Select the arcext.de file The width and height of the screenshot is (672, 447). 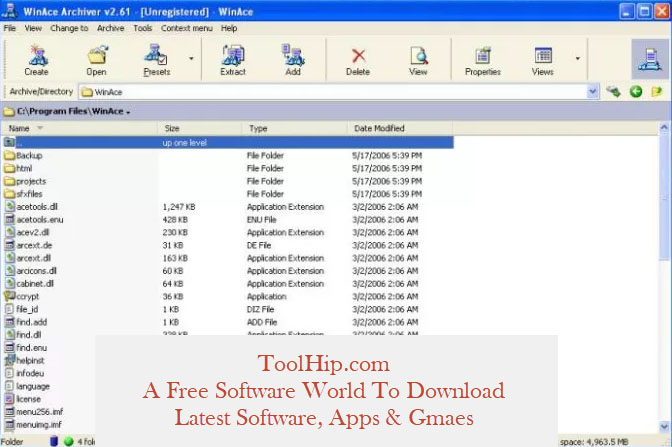click(x=34, y=245)
